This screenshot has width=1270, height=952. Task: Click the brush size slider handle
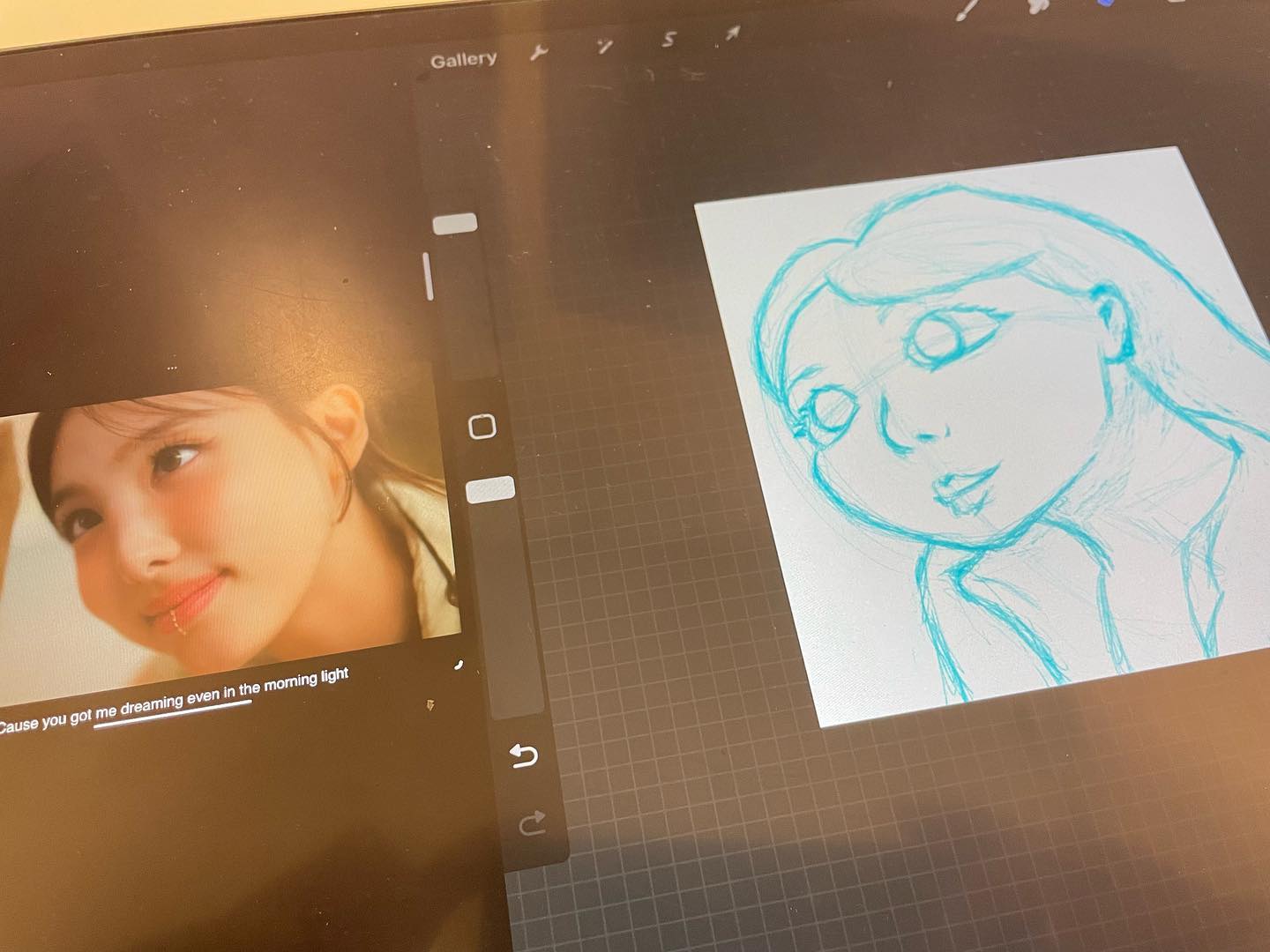point(455,223)
